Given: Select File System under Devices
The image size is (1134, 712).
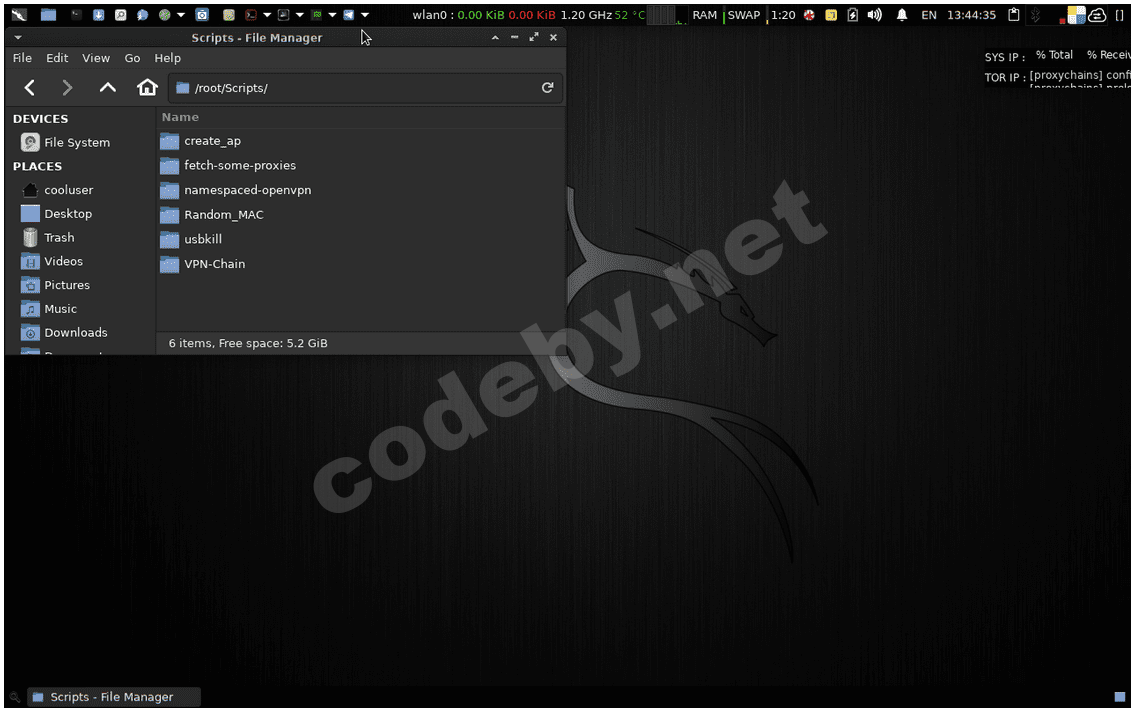Looking at the screenshot, I should click(66, 143).
